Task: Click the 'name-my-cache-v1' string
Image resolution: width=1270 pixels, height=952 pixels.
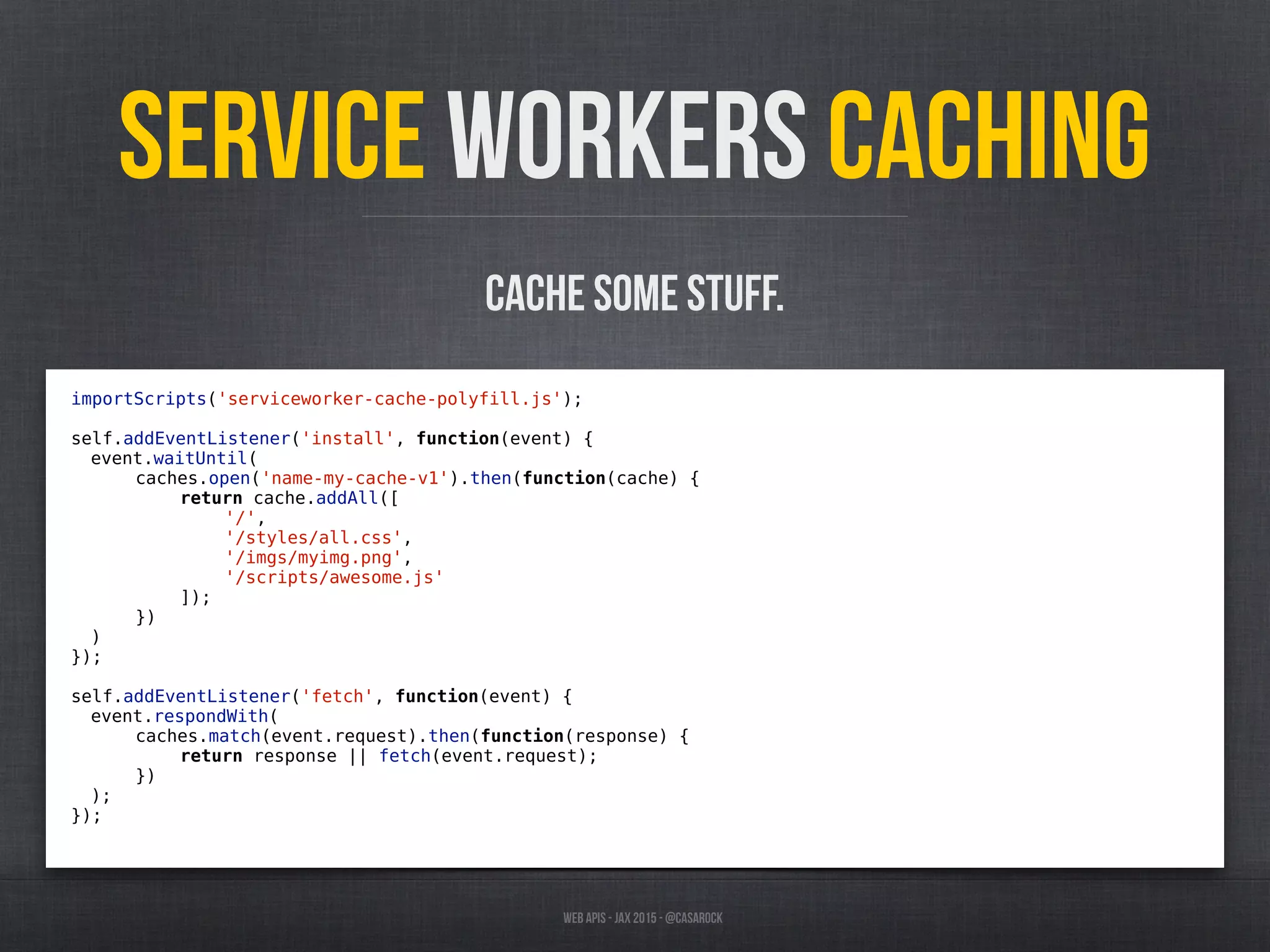Action: tap(355, 478)
